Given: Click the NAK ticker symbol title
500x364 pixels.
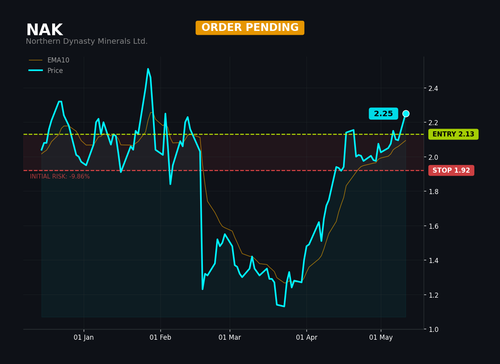Looking at the screenshot, I should (x=44, y=30).
